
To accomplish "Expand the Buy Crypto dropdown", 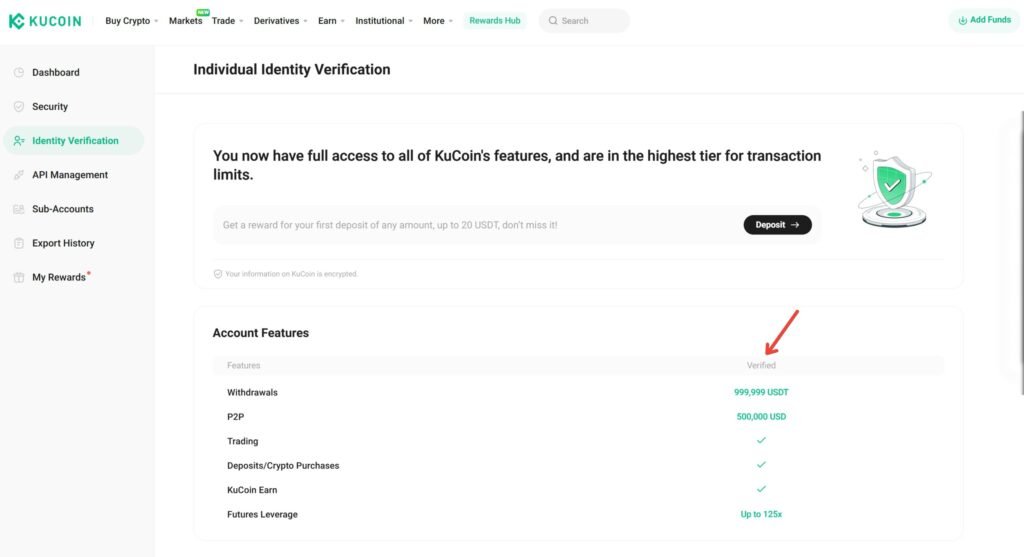I will pos(131,21).
